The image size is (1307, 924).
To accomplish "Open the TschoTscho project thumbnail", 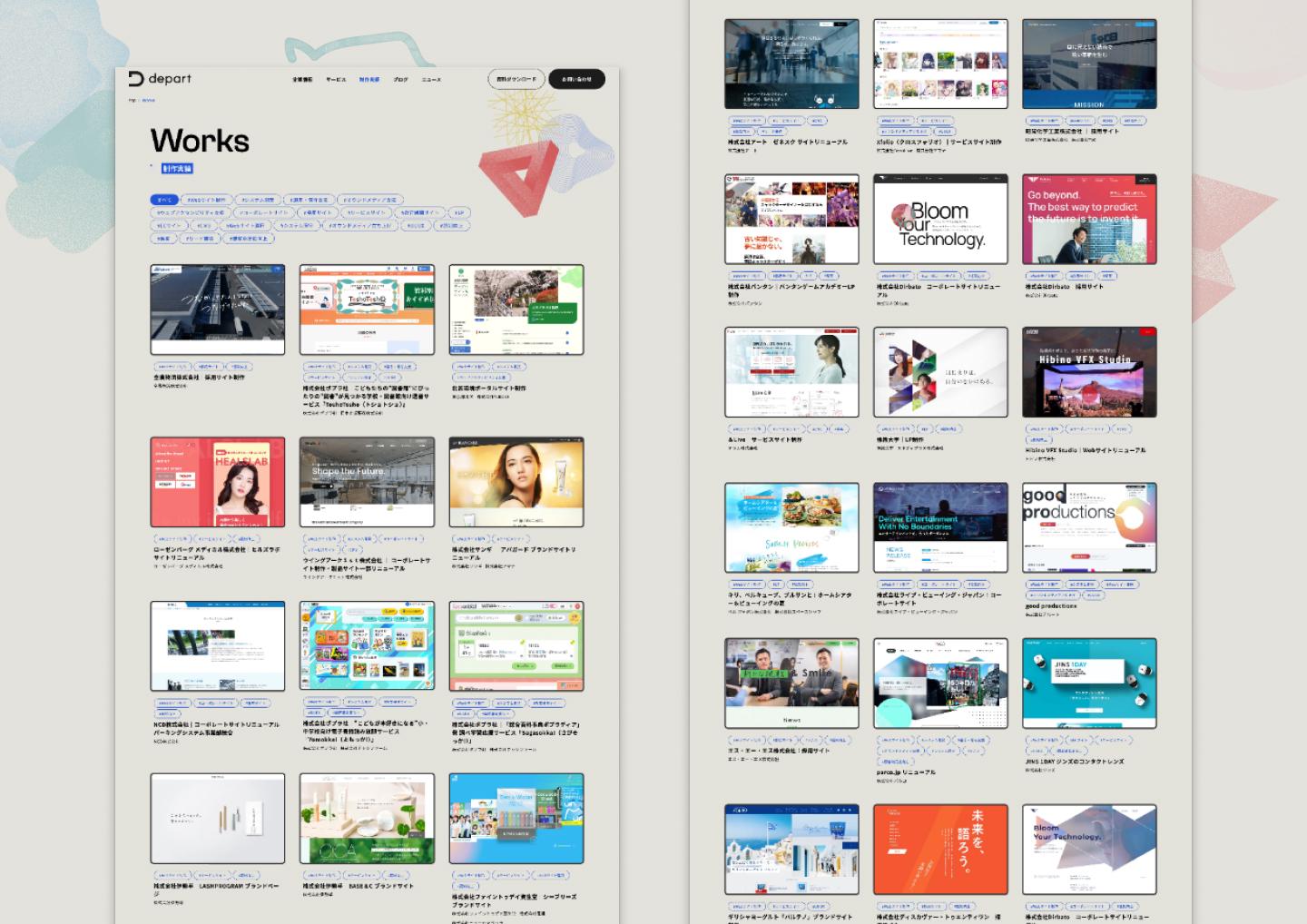I will point(367,310).
